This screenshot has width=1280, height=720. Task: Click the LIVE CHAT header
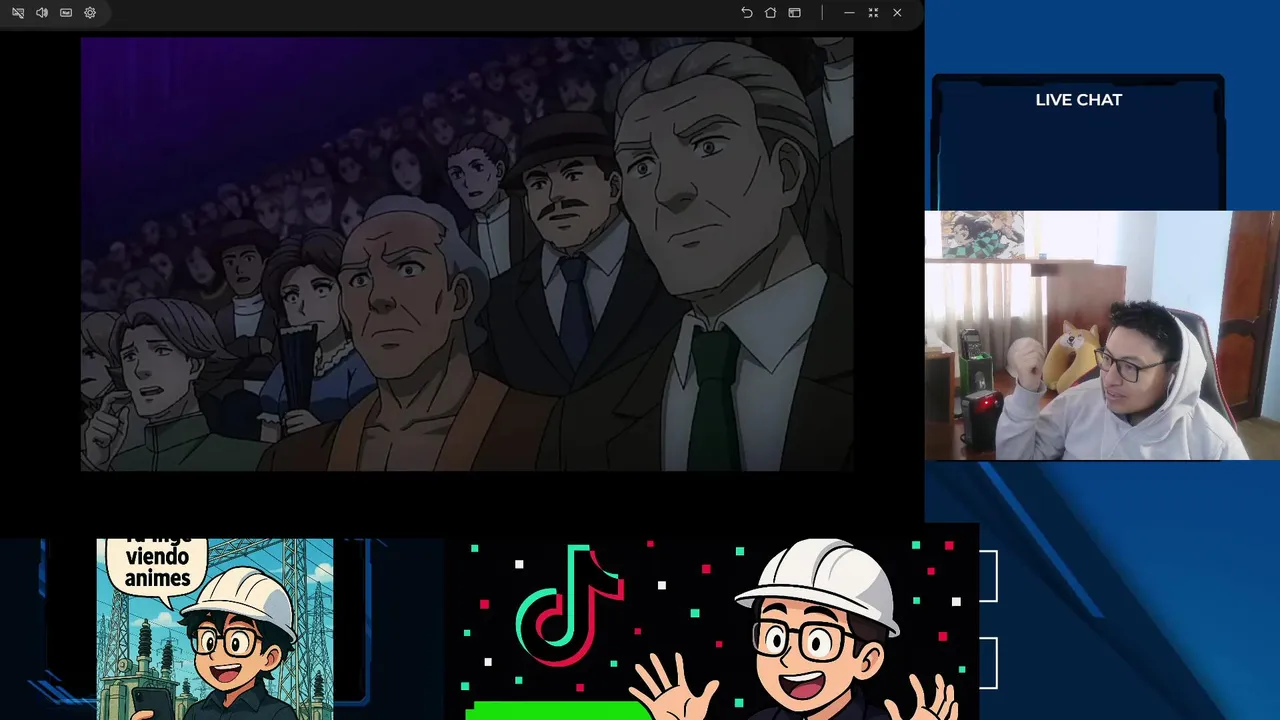[x=1078, y=100]
